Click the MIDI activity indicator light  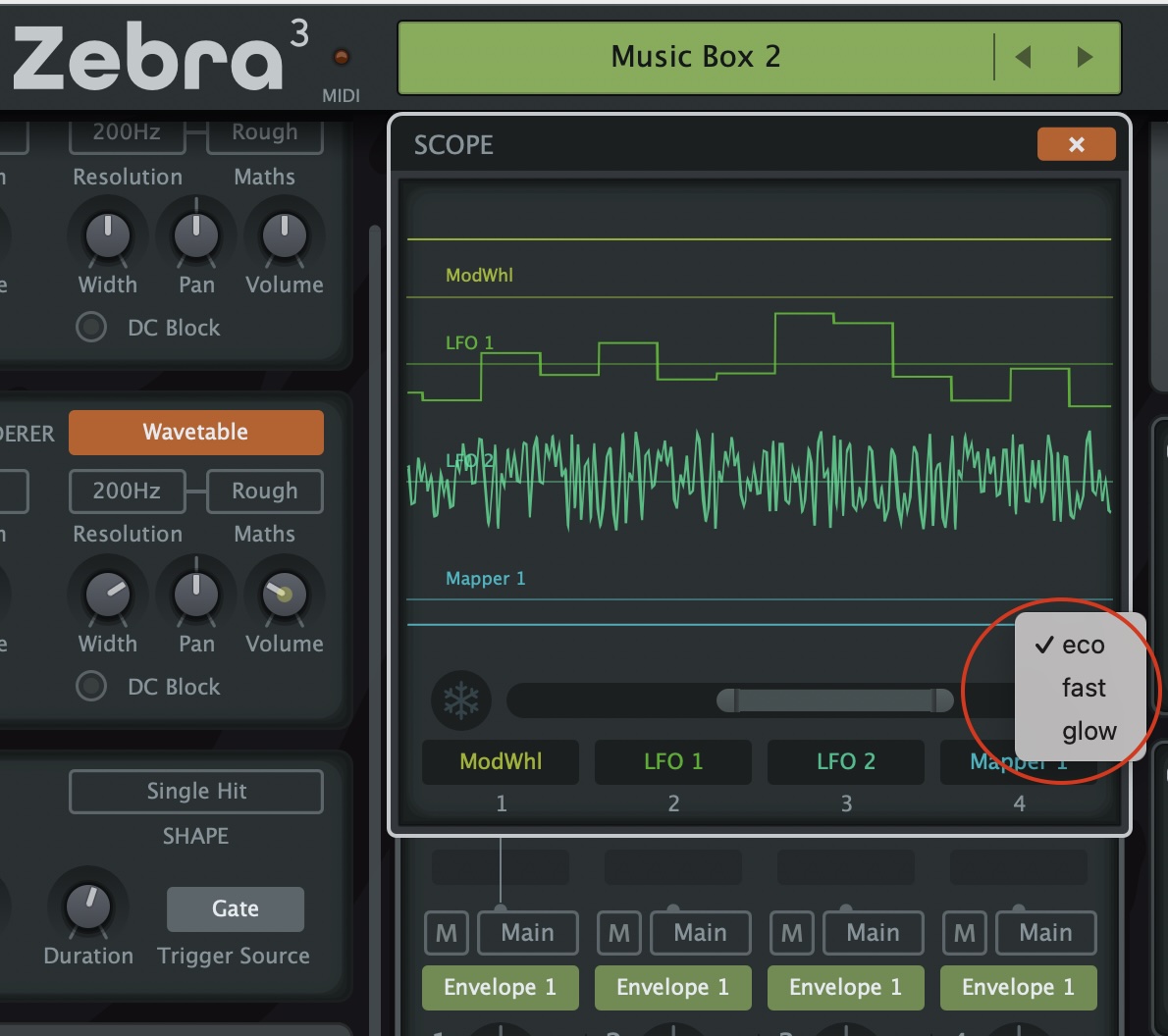[342, 57]
